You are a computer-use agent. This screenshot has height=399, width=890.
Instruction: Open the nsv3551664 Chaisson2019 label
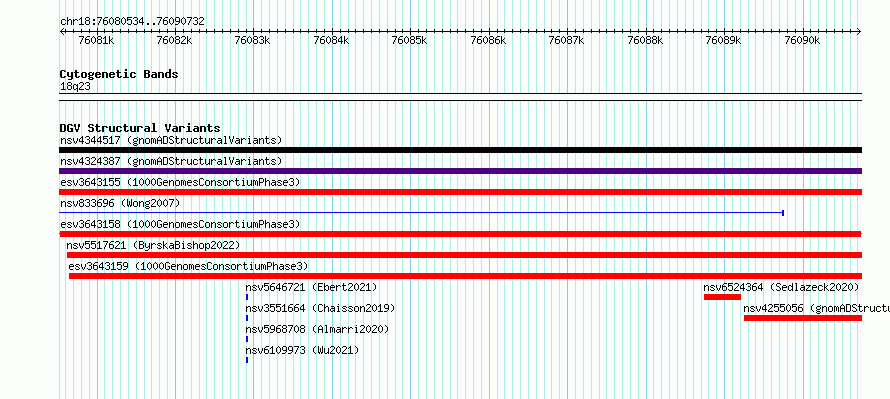tap(320, 308)
